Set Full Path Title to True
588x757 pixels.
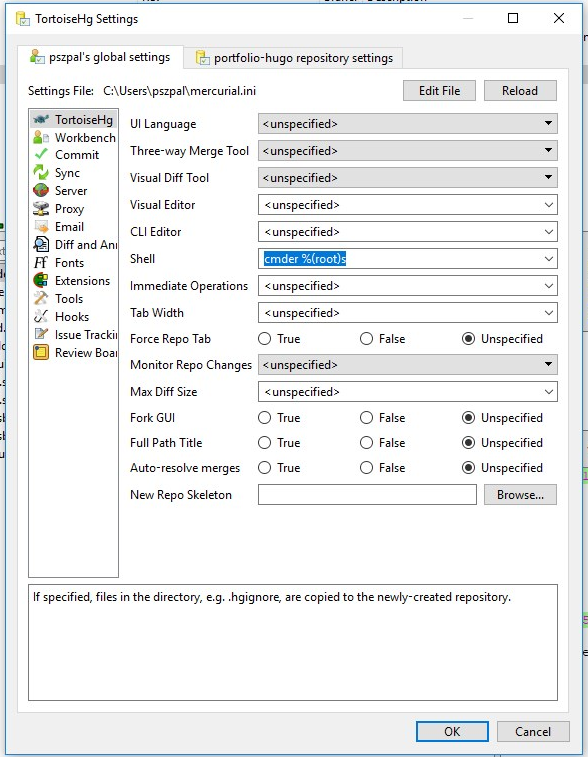(265, 443)
